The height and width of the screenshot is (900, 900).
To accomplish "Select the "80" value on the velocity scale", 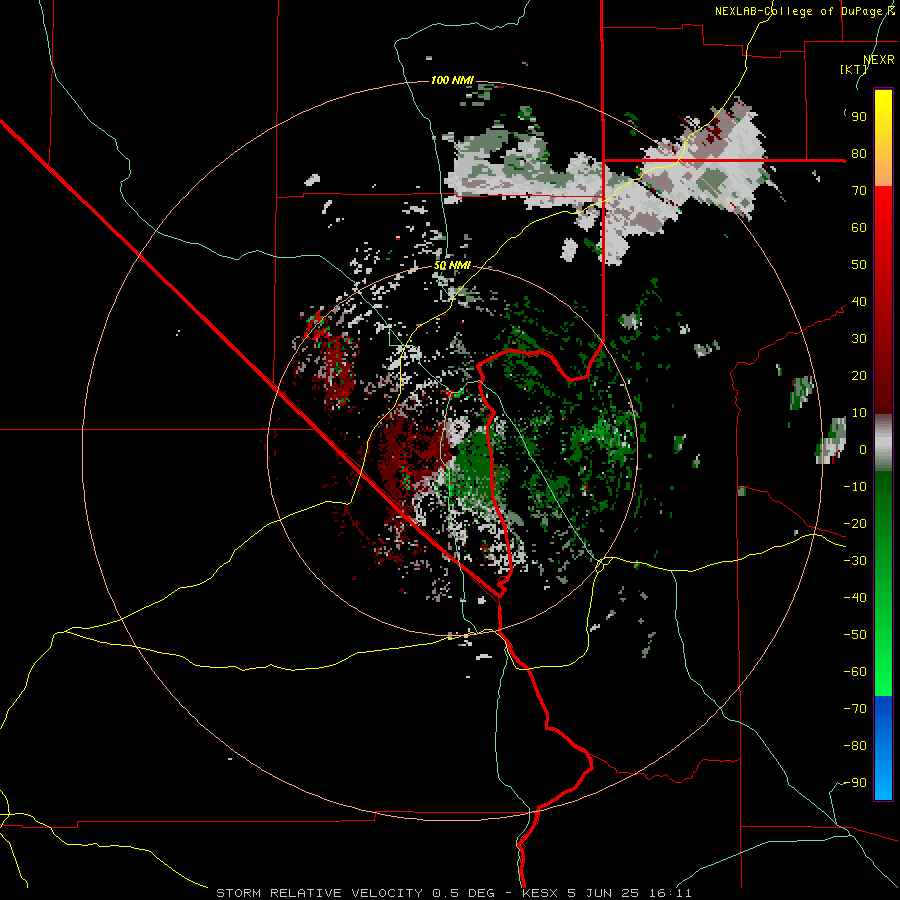I will click(859, 154).
